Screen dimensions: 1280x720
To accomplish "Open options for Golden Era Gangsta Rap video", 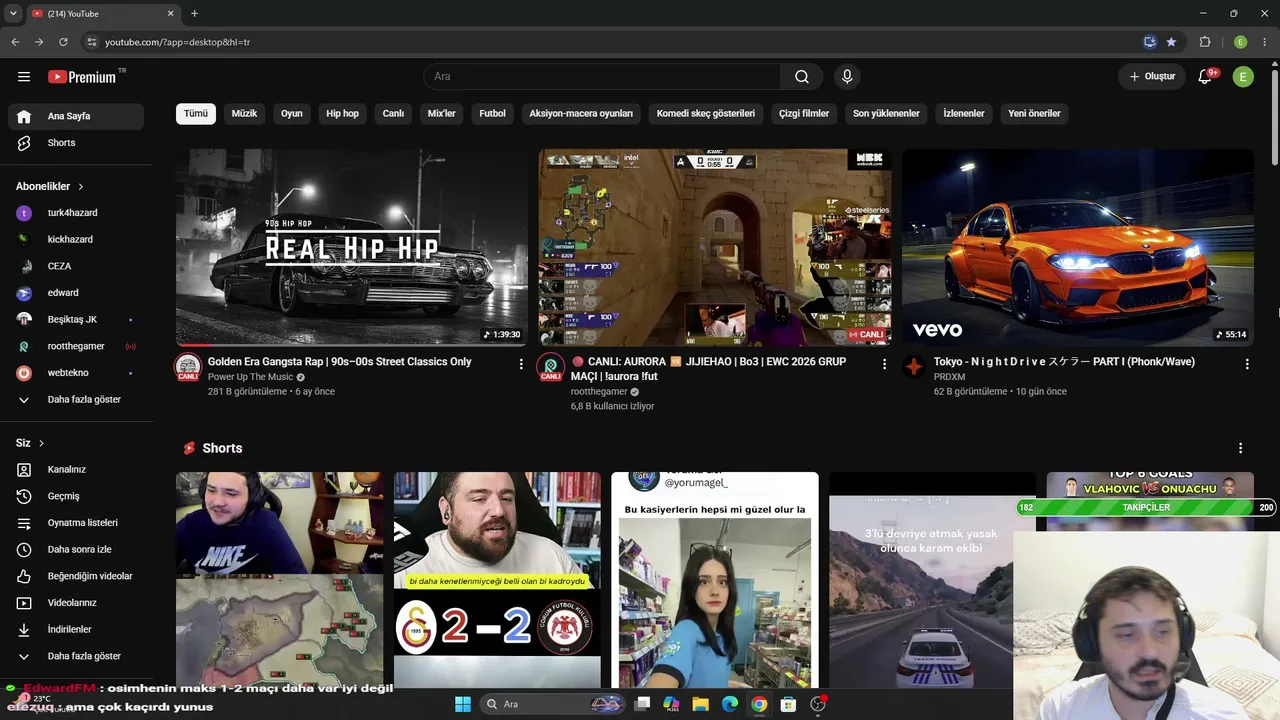I will [521, 364].
